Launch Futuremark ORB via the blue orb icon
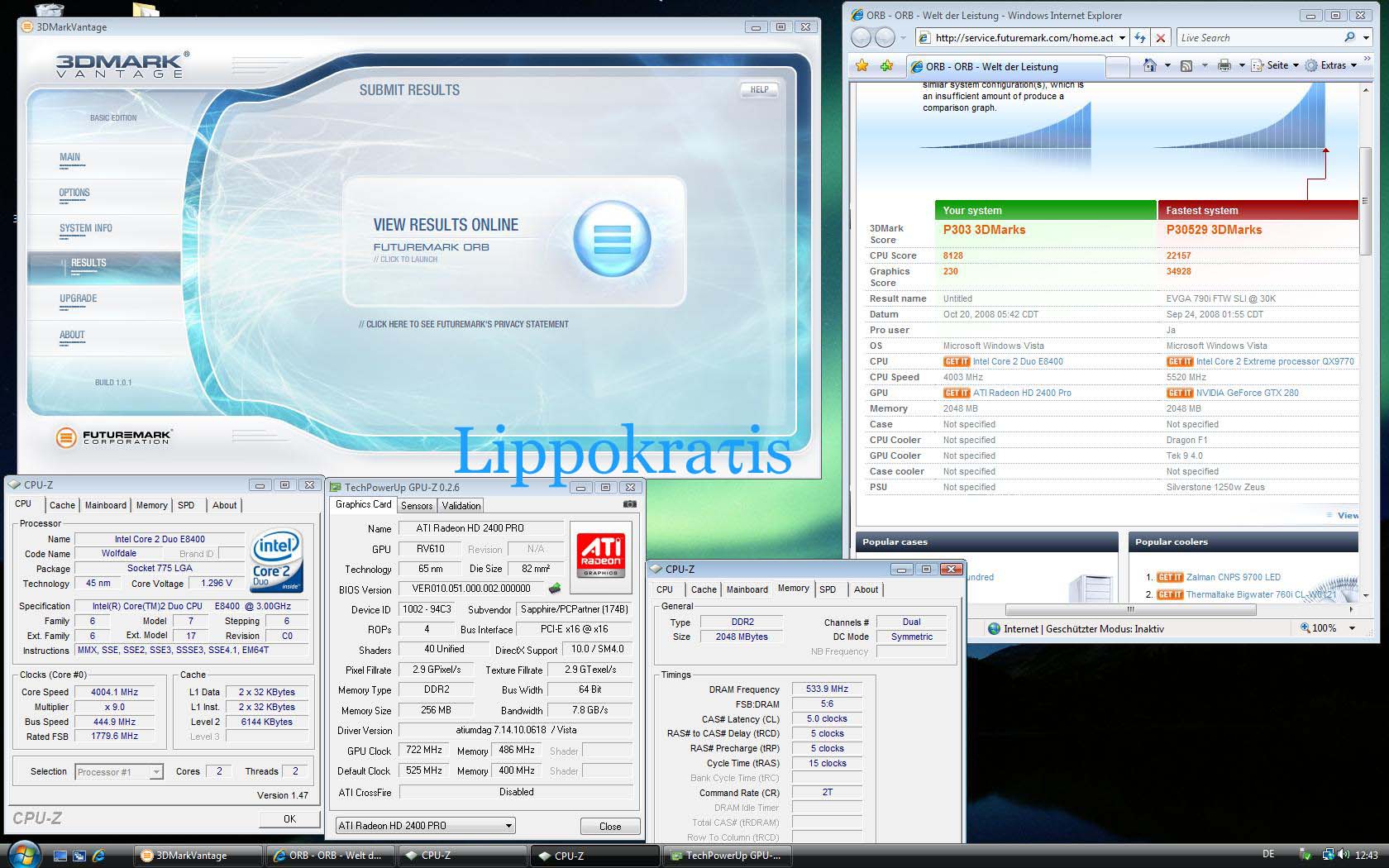 pos(612,239)
